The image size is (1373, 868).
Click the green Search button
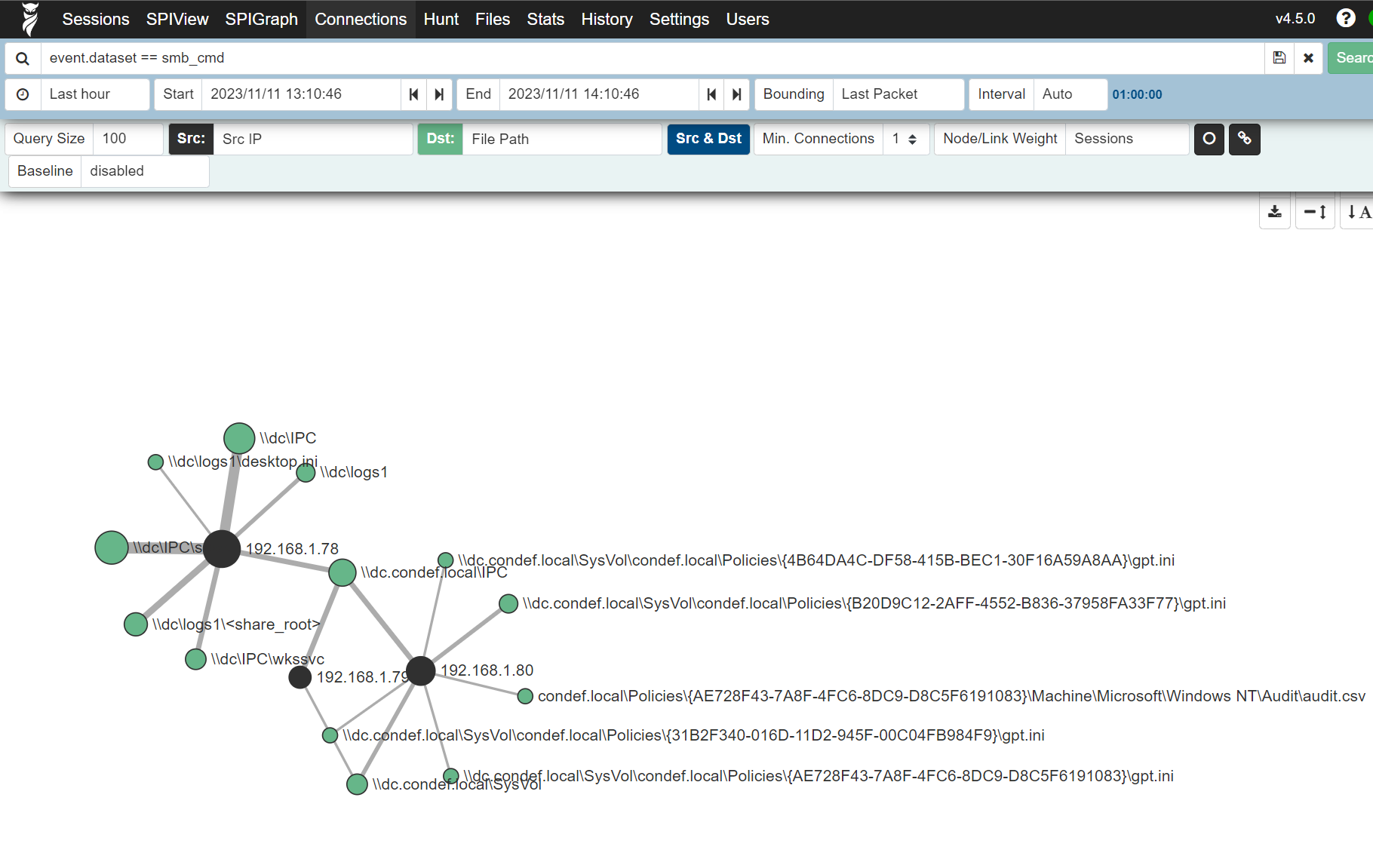(x=1352, y=58)
